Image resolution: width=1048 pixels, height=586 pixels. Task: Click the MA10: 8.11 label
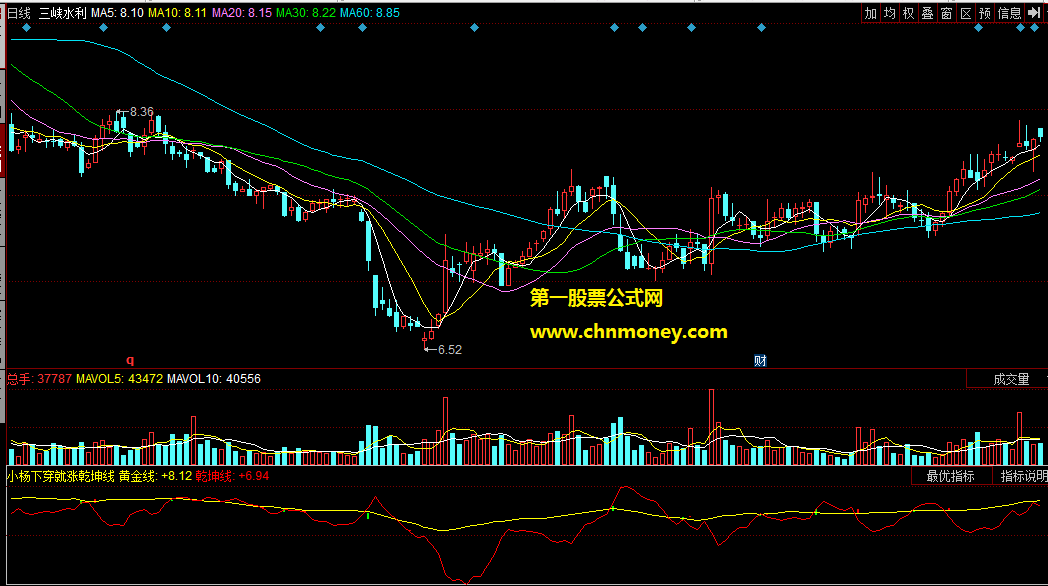[177, 13]
